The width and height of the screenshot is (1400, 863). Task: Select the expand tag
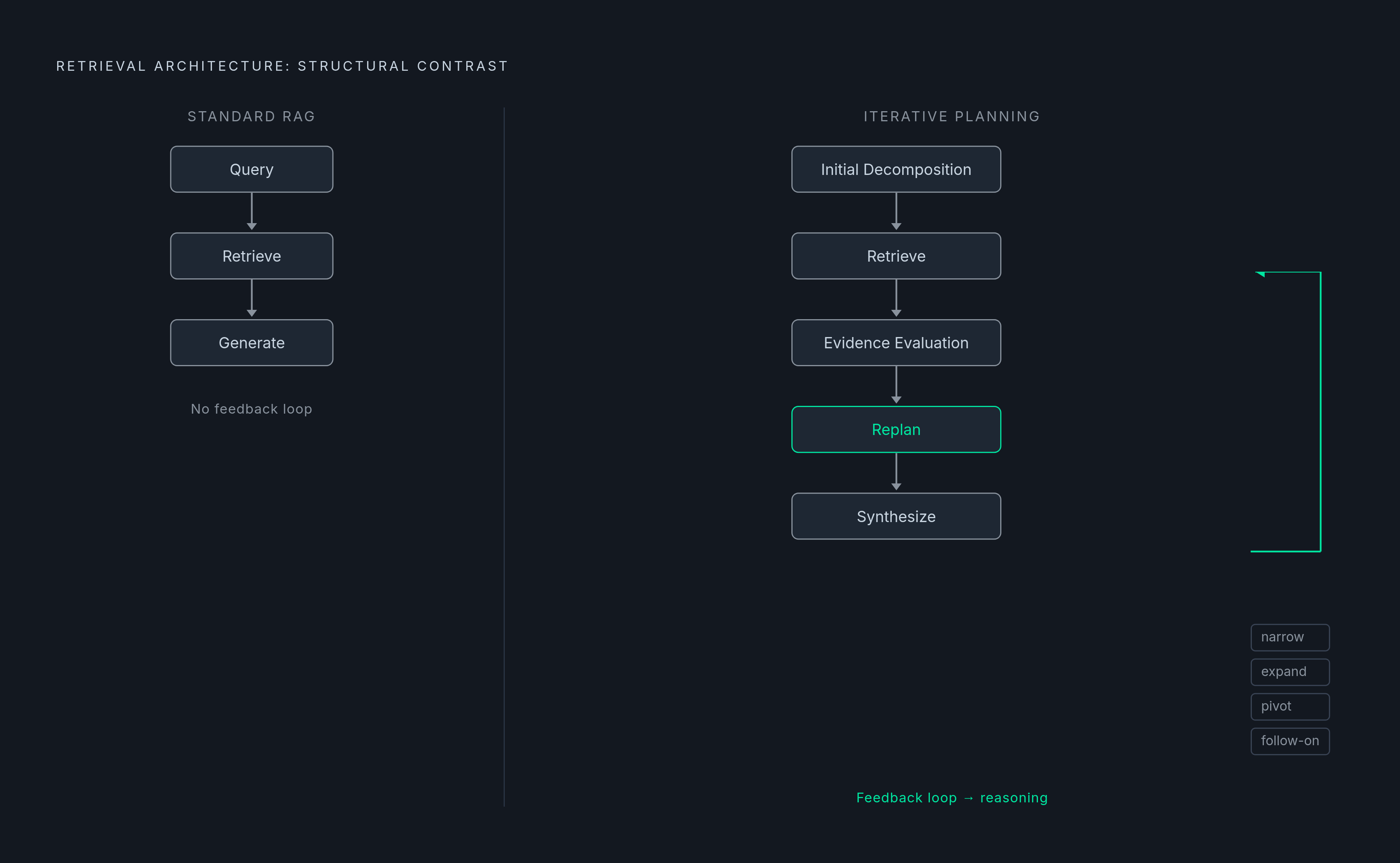(x=1290, y=672)
